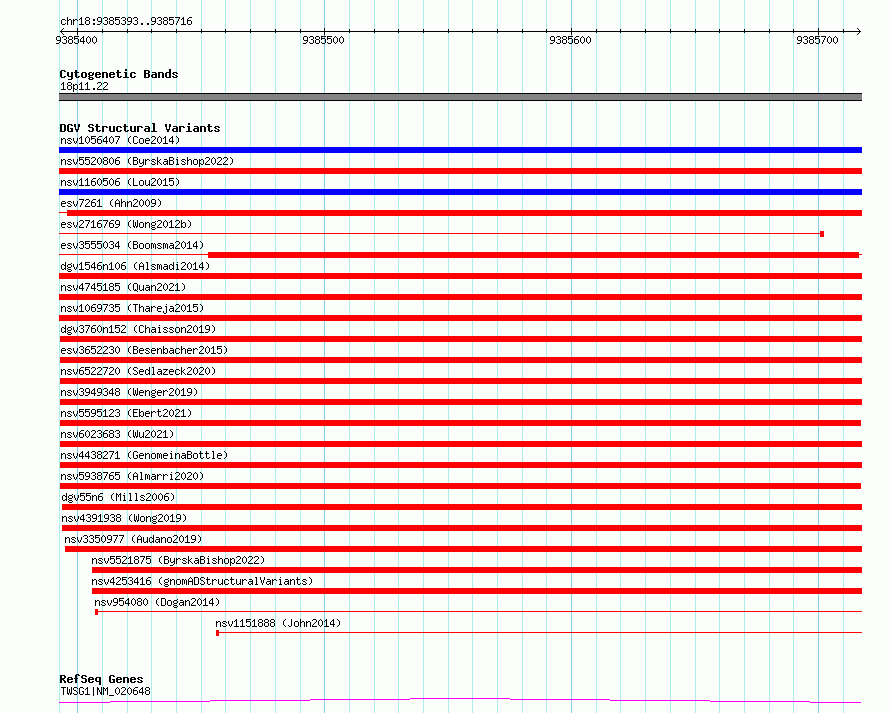Open nsv4438271 (GenomeinaBottle) variant
The image size is (890, 713).
144,455
